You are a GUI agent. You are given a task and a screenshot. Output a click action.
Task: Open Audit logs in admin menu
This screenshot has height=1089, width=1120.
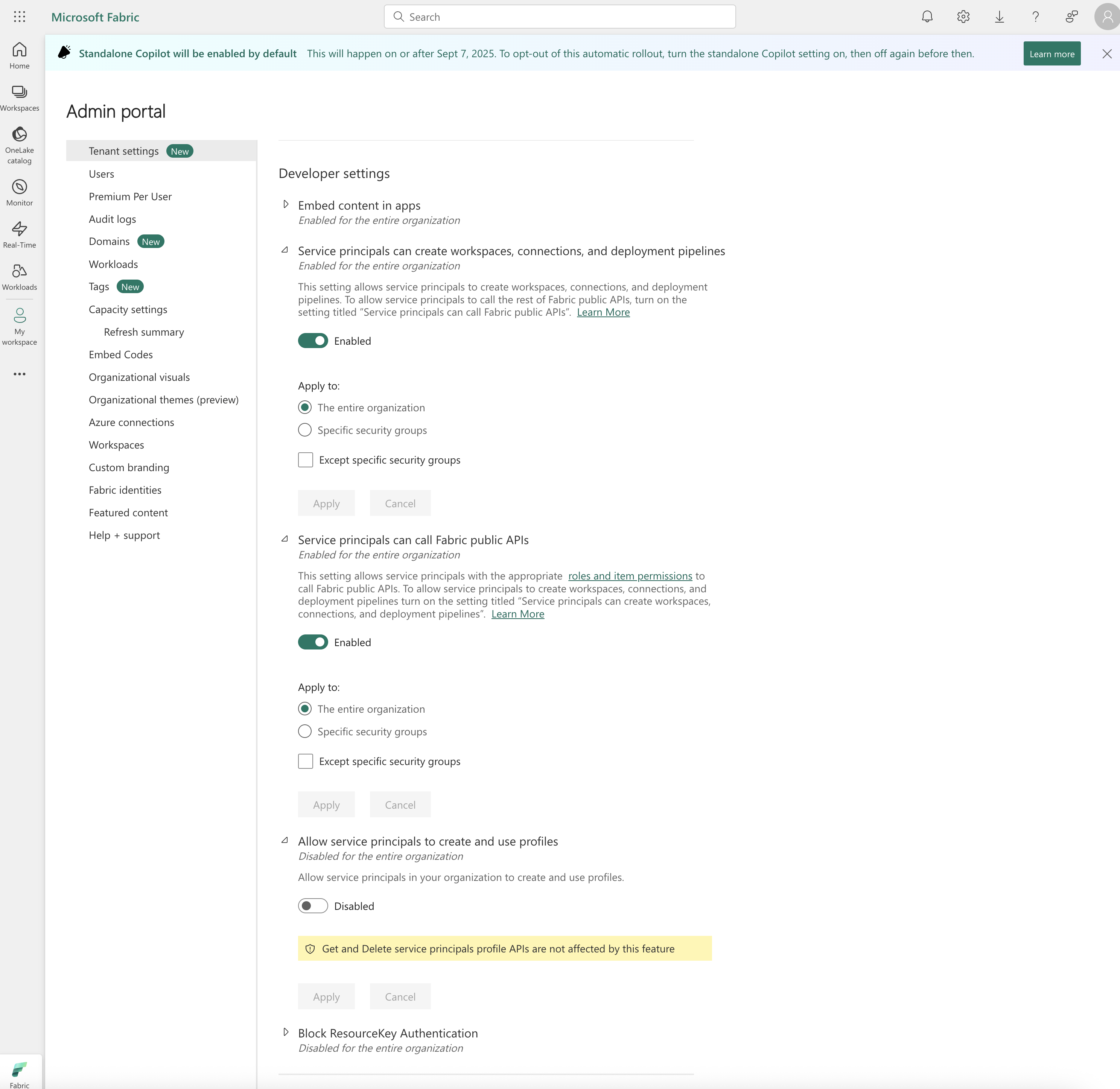(x=112, y=219)
